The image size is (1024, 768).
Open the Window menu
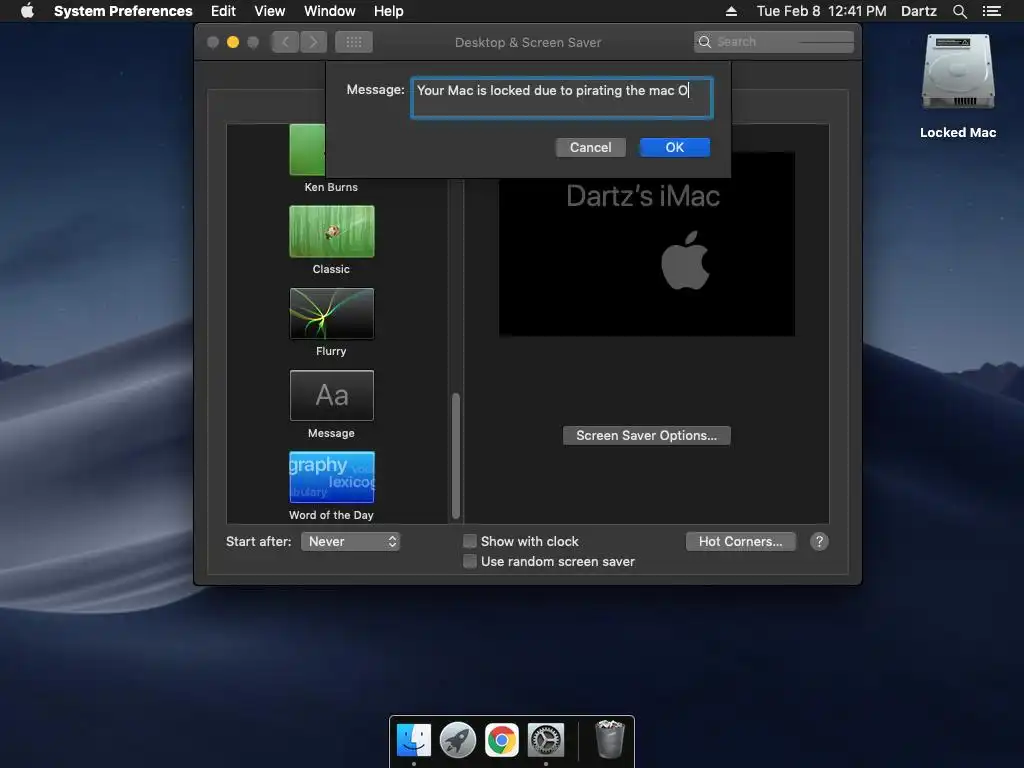click(330, 11)
